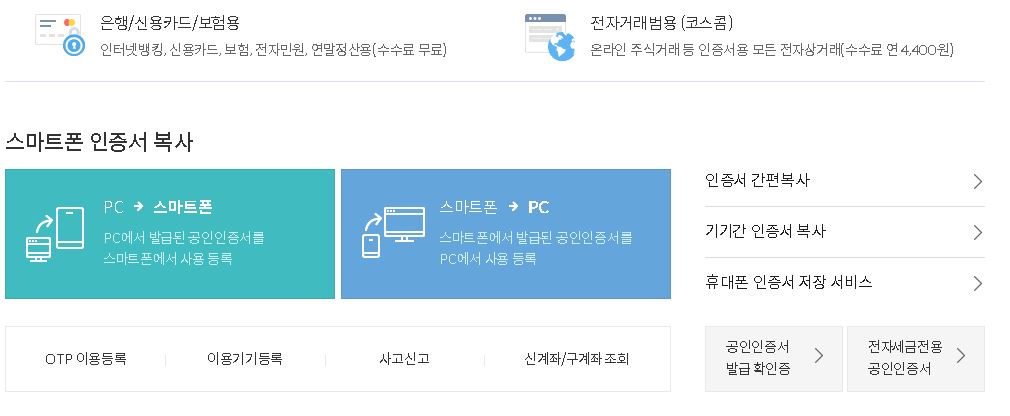Click the 전자세금전용 공인인증서 button

(x=915, y=359)
